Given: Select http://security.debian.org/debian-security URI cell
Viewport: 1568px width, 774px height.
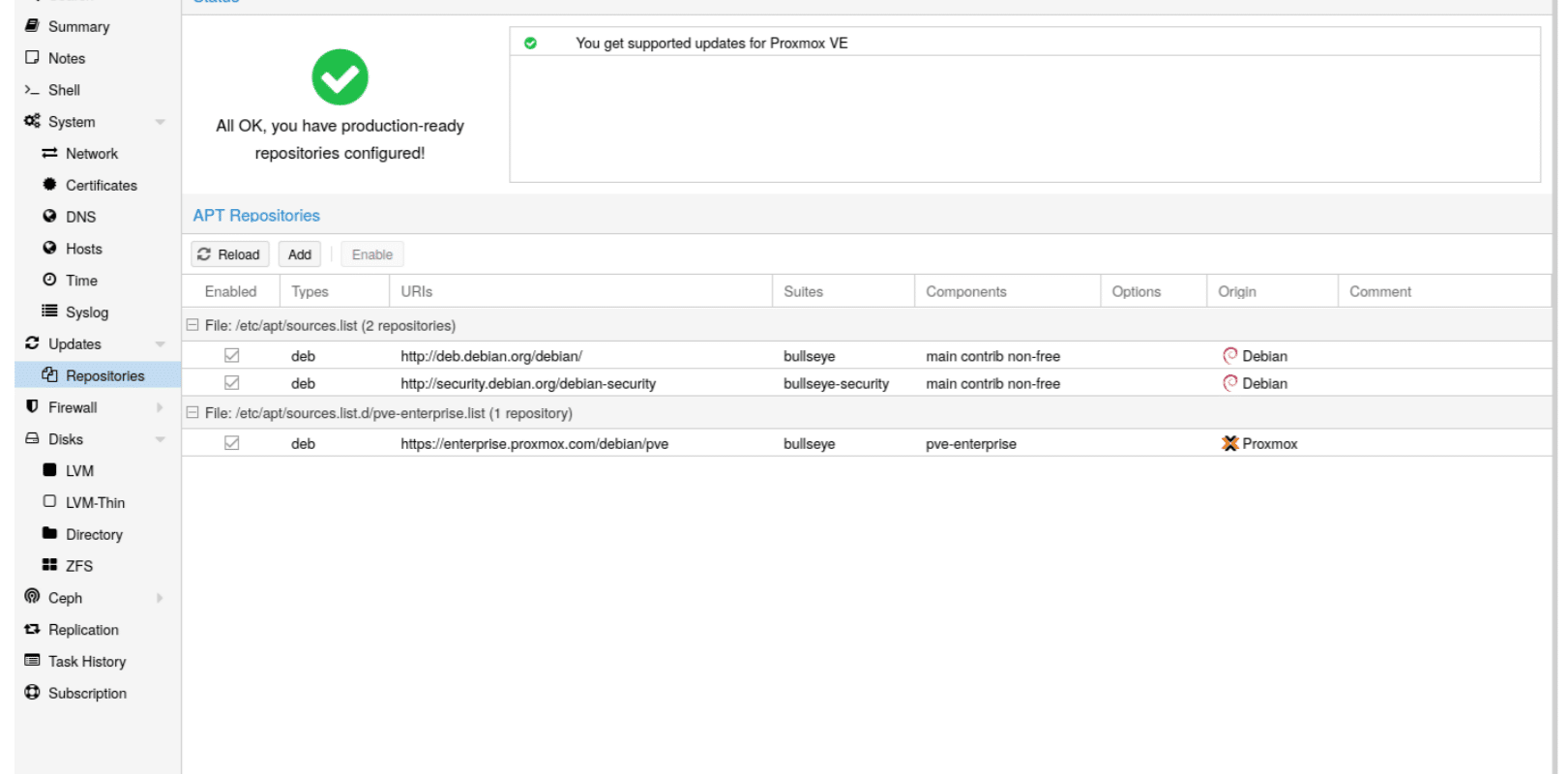Looking at the screenshot, I should (x=528, y=384).
